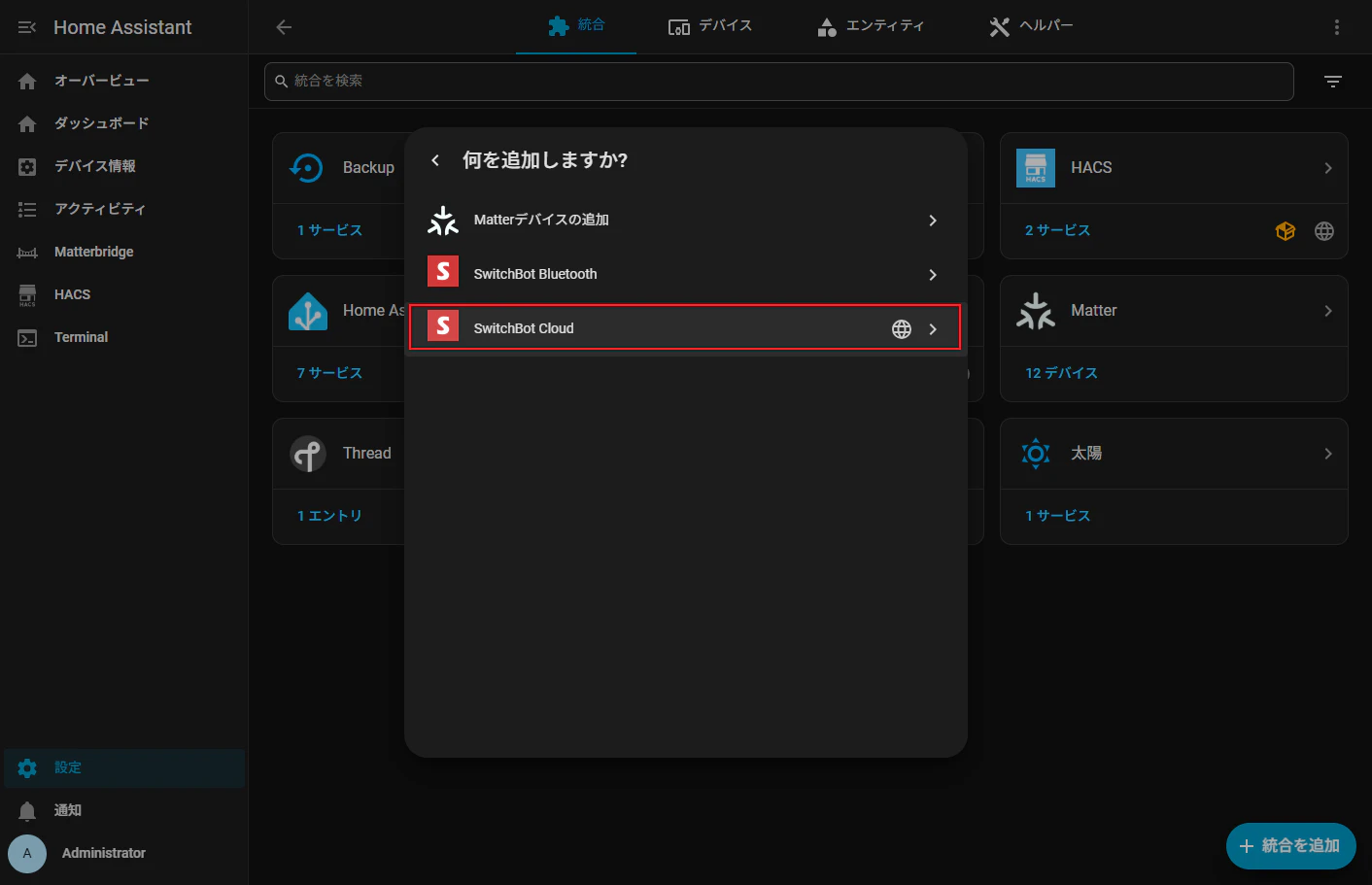Click the SwitchBot Cloud logo
Image resolution: width=1372 pixels, height=885 pixels.
coord(443,325)
